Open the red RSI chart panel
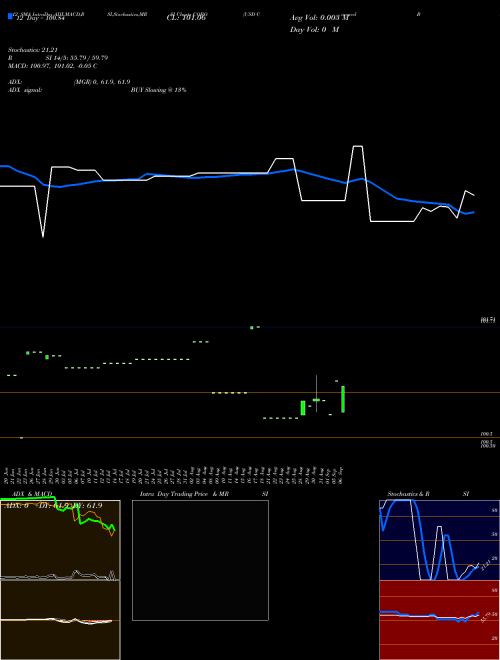Screen dimensions: 500x660 (x=439, y=620)
